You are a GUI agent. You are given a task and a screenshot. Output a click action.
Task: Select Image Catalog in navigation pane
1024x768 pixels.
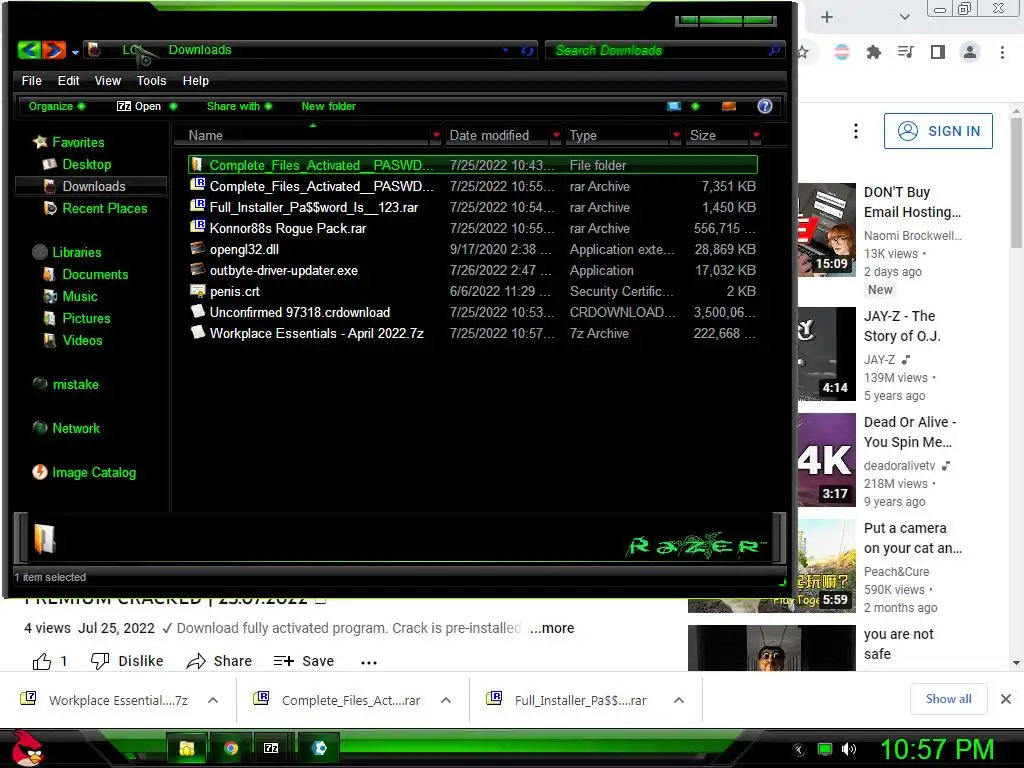tap(84, 473)
